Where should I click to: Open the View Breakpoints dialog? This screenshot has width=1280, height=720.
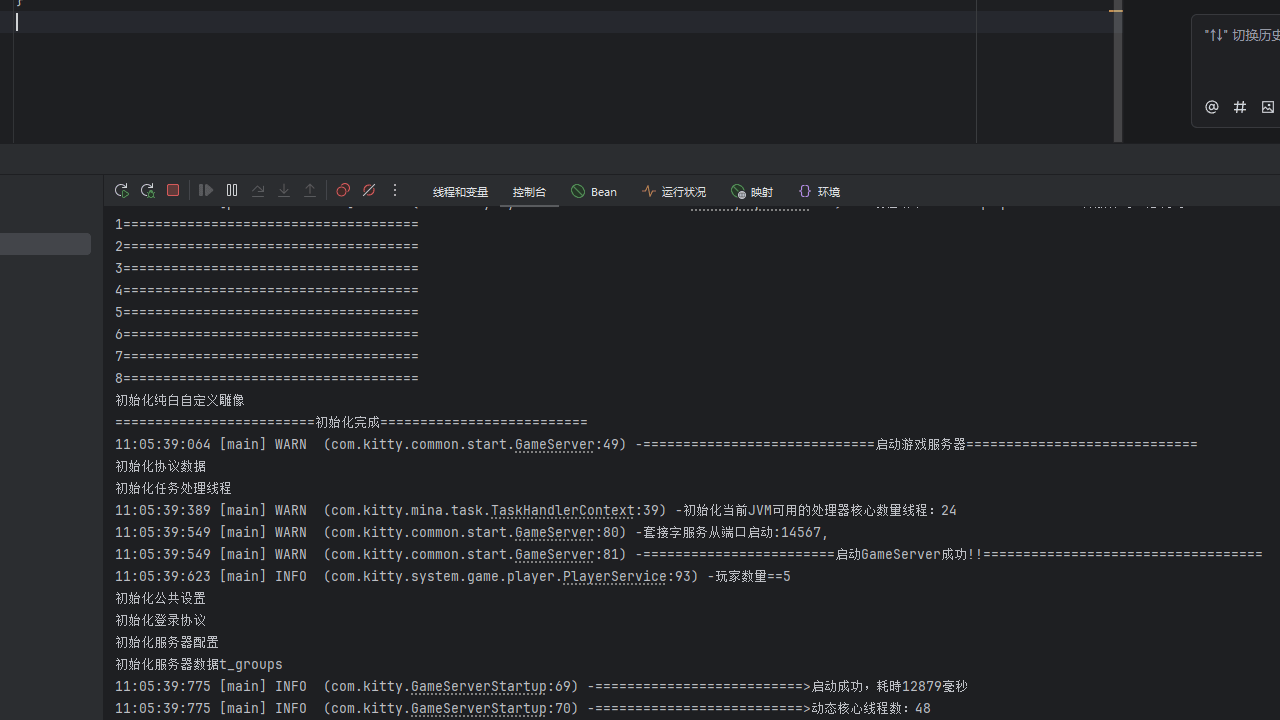pos(343,191)
